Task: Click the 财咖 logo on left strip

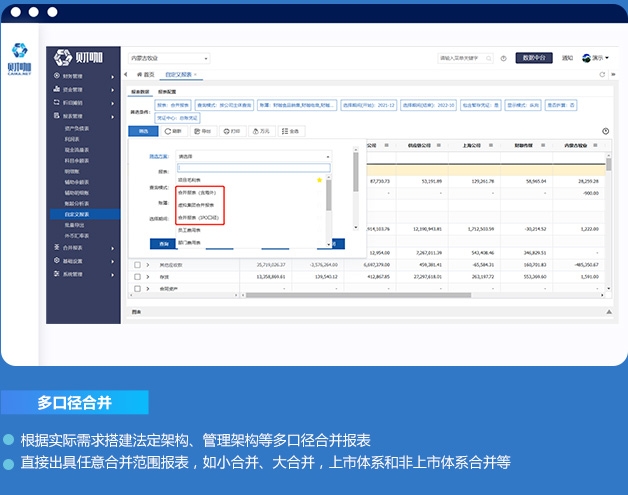Action: (x=19, y=58)
